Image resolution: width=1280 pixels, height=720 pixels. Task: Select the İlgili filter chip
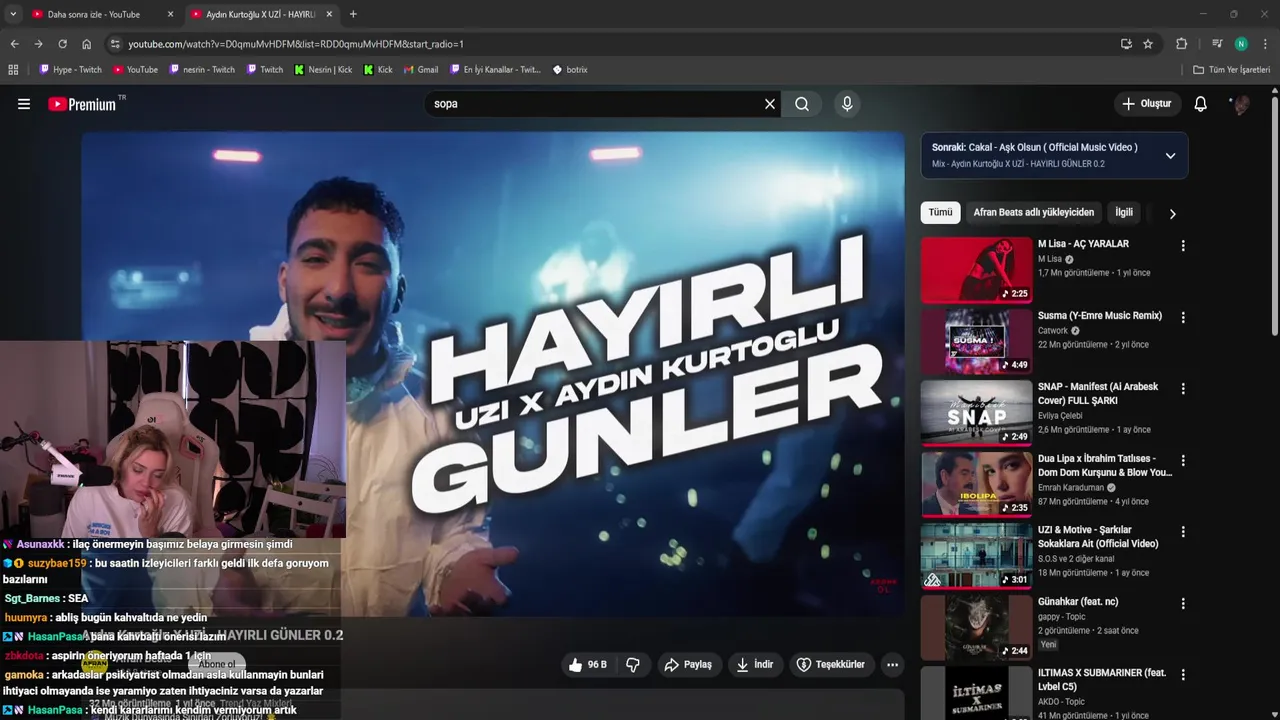point(1124,213)
